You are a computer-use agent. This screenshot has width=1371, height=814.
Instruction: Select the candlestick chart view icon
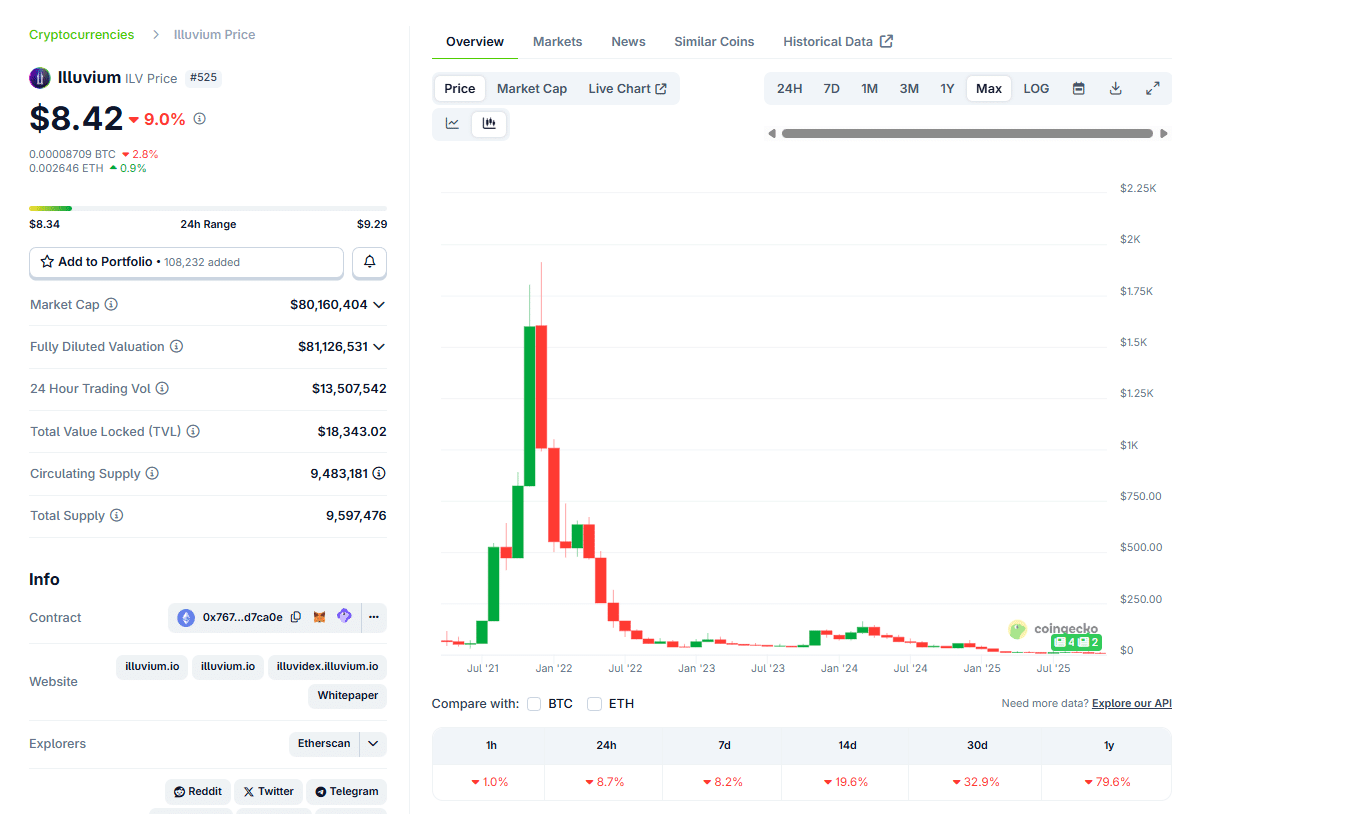coord(488,123)
